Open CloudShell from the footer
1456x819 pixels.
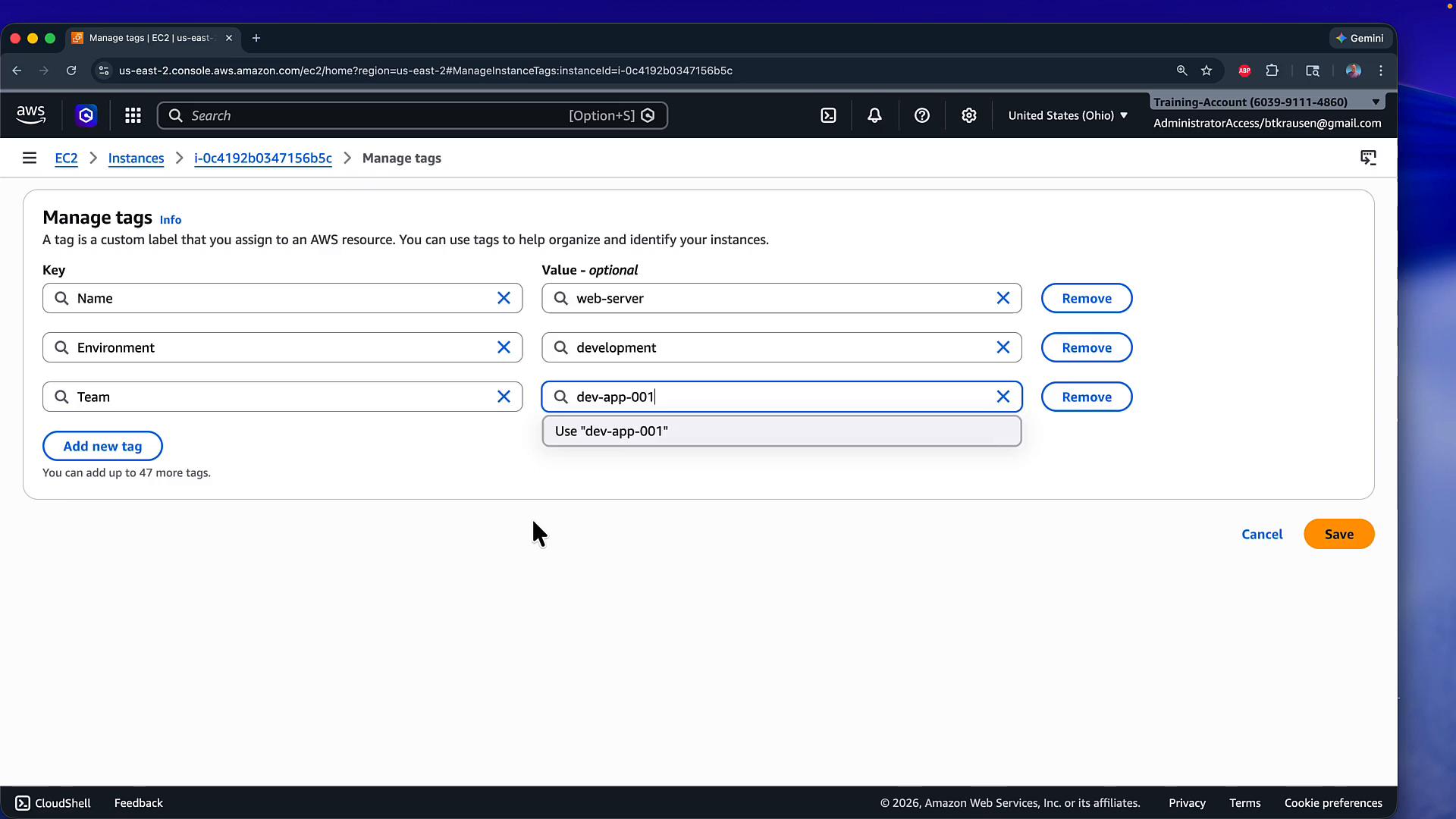point(53,803)
